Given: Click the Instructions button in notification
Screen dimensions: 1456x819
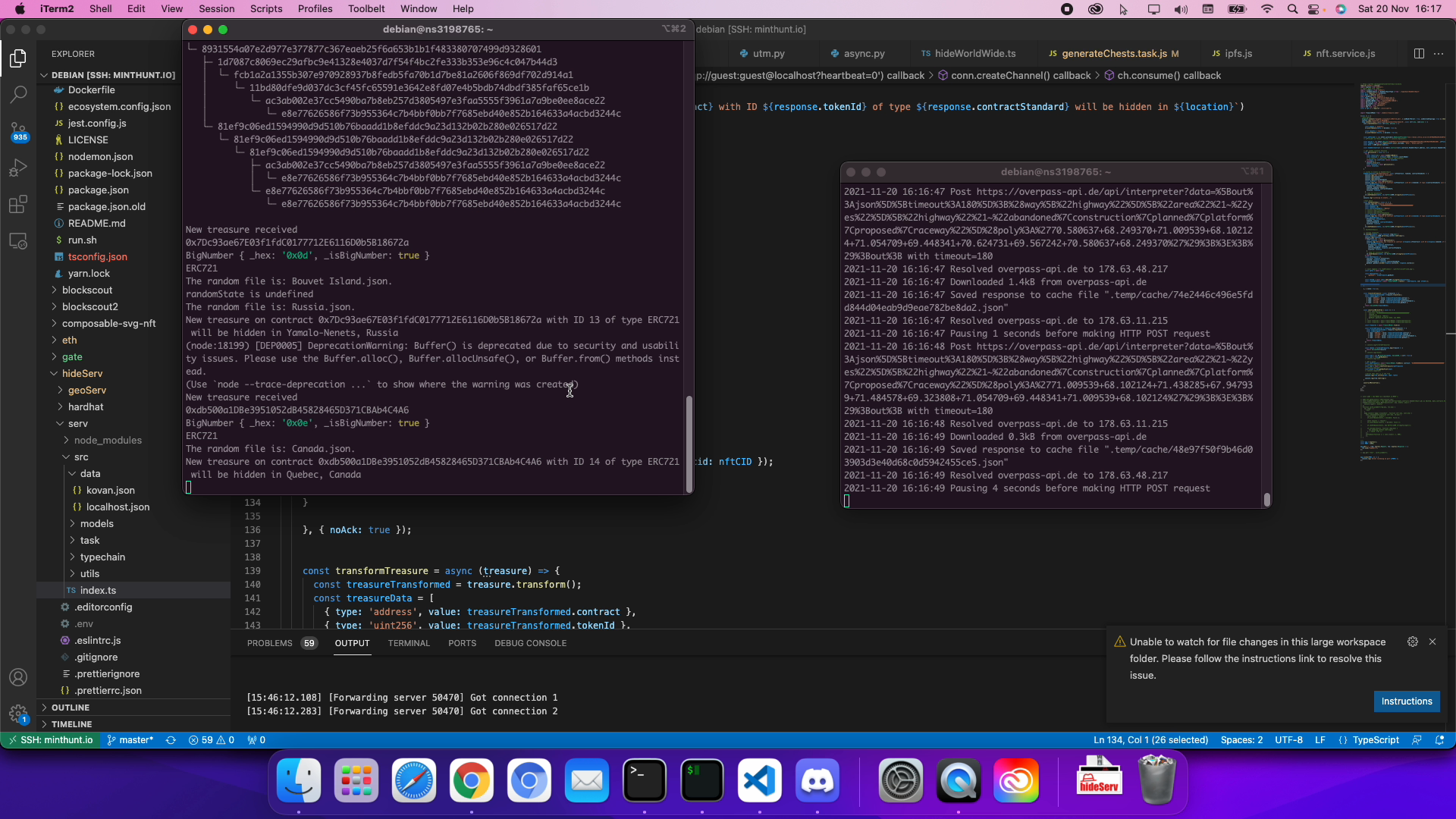Looking at the screenshot, I should (x=1407, y=701).
